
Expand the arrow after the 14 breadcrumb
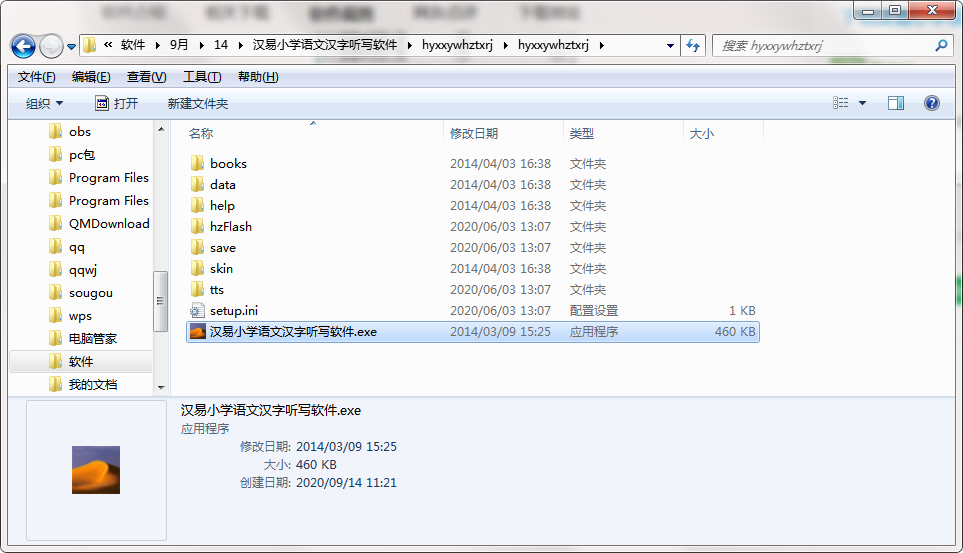pos(240,45)
